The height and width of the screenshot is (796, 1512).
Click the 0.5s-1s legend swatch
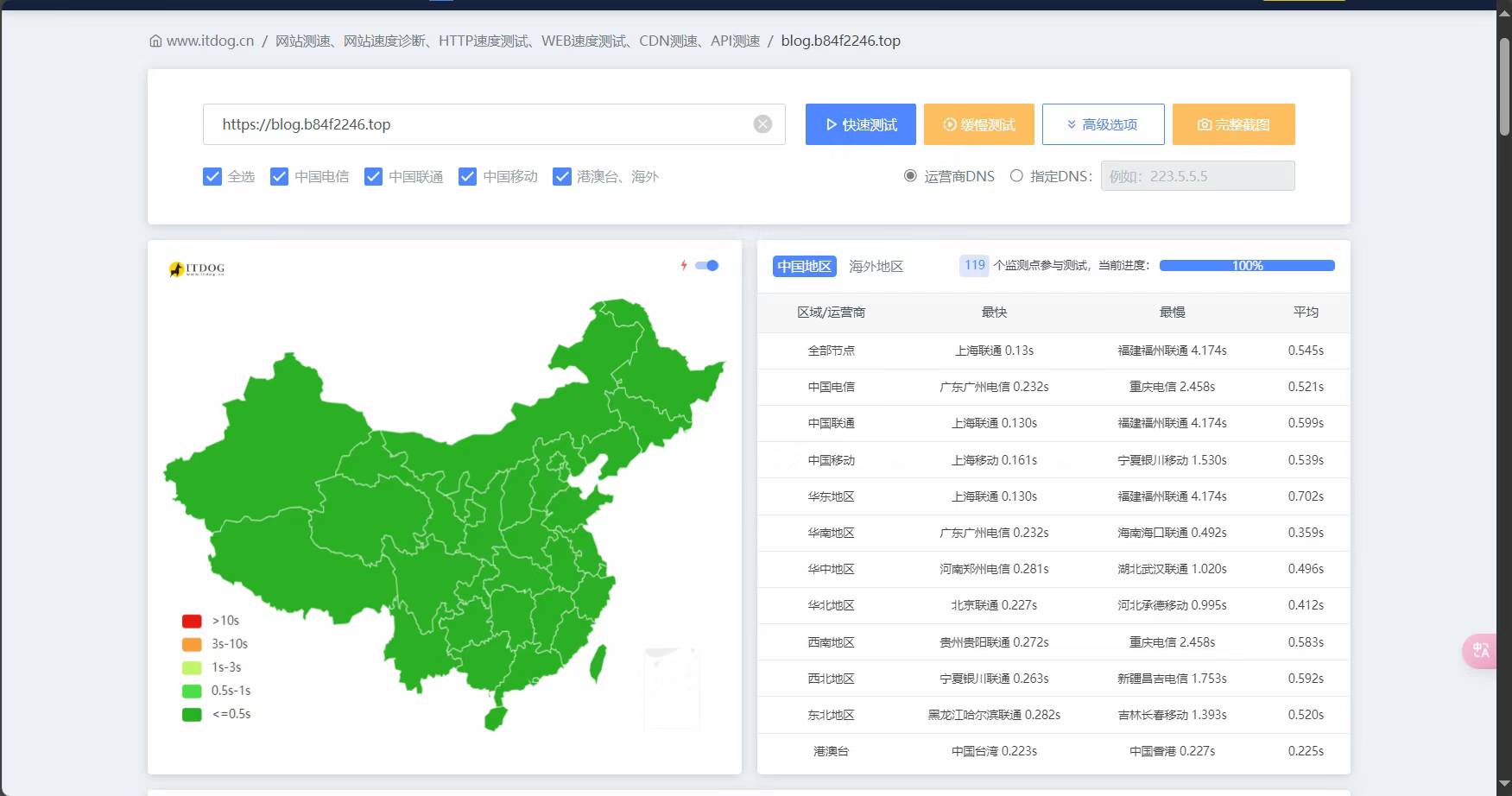point(192,691)
